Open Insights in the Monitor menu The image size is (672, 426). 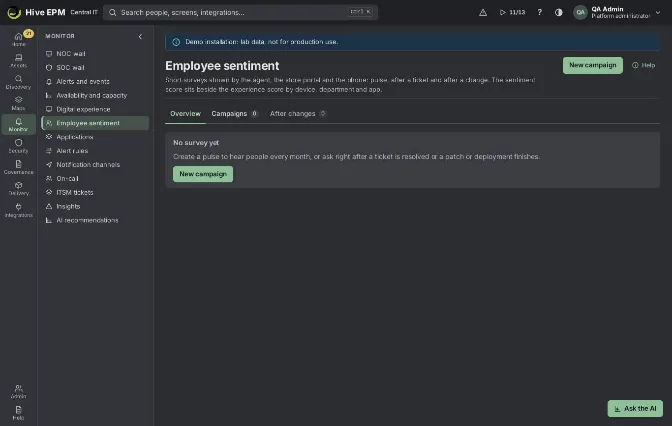[x=95, y=206]
